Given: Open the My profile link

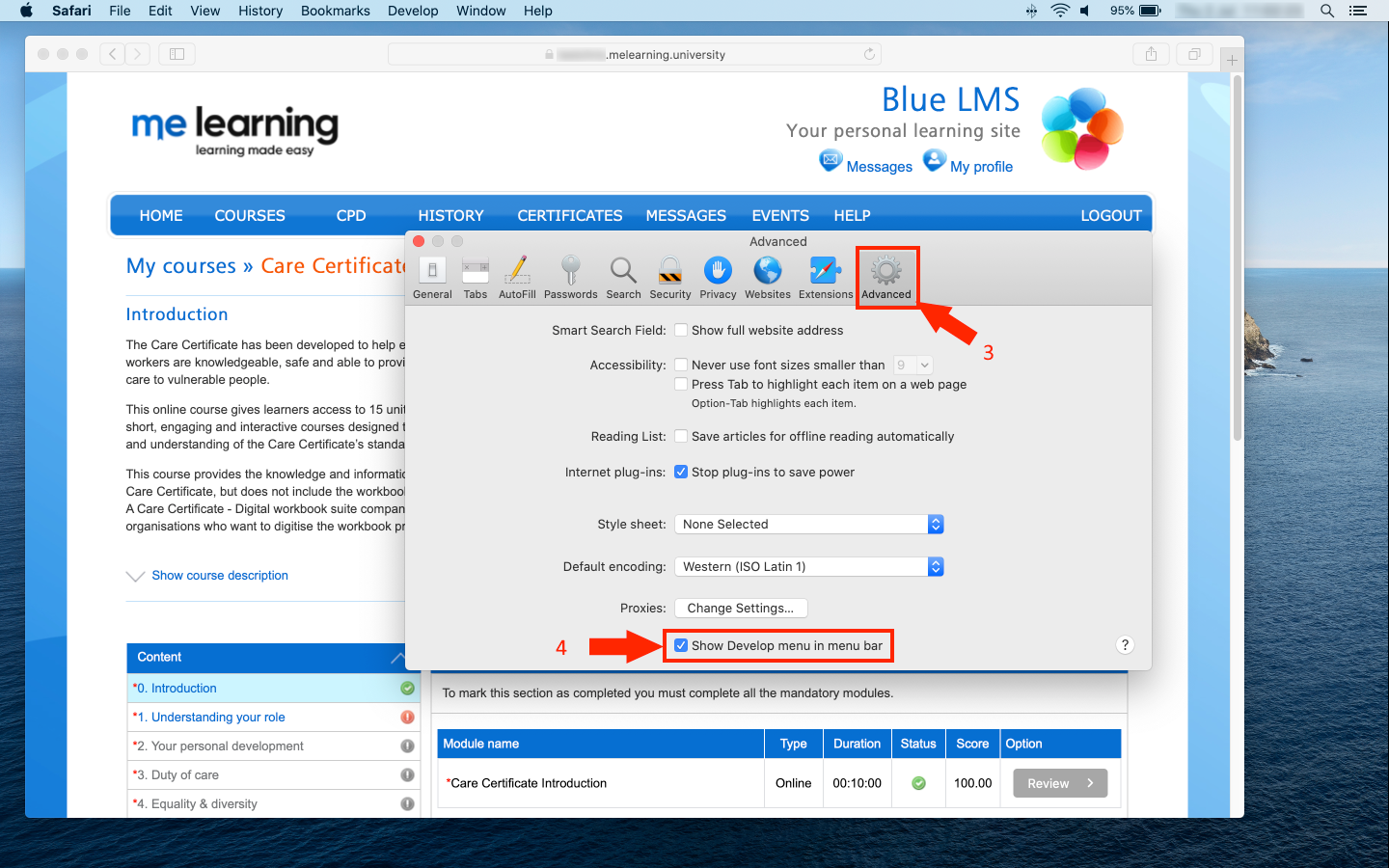Looking at the screenshot, I should click(x=981, y=167).
